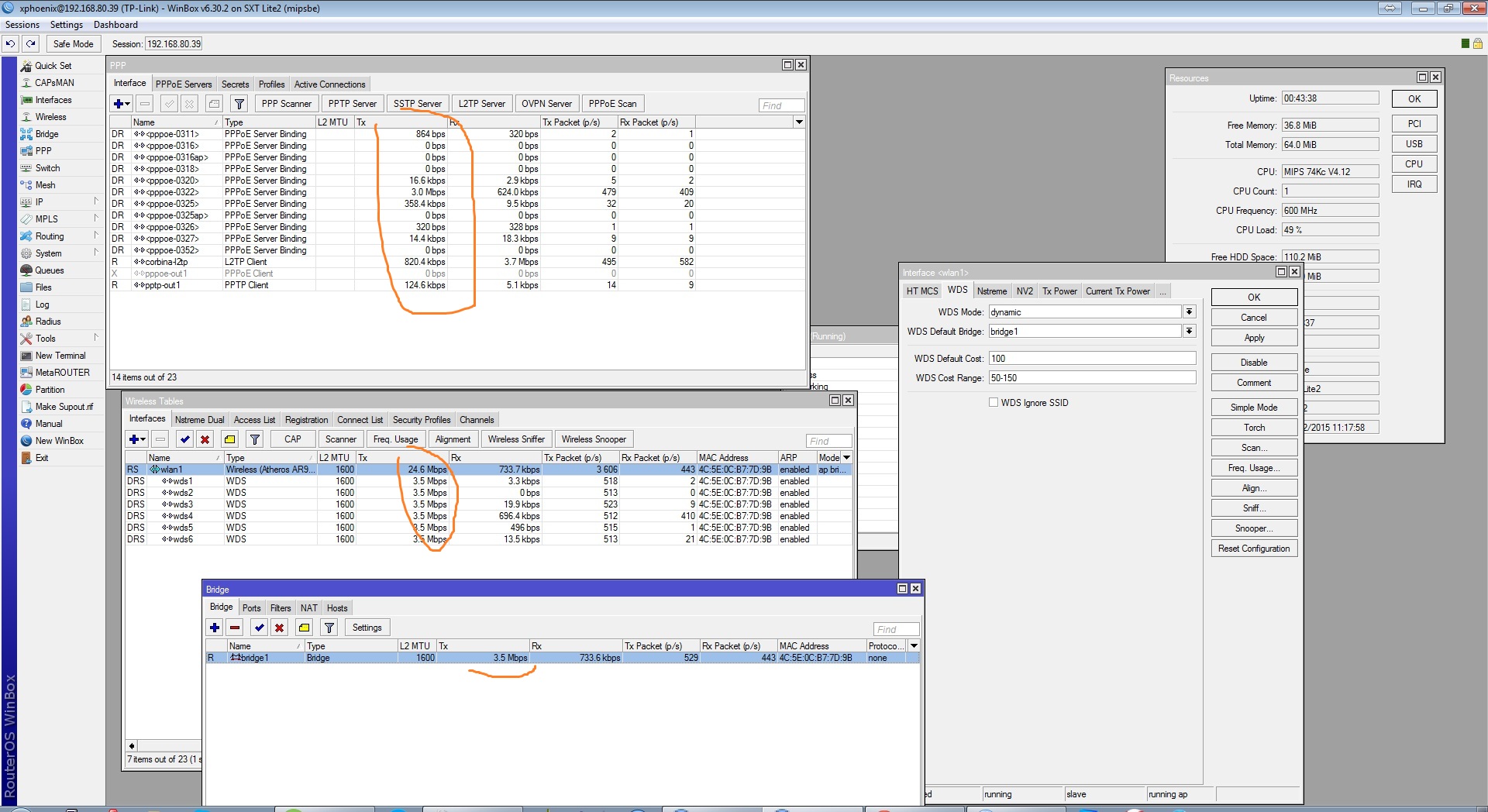Click the undo arrow icon in the top toolbar
The width and height of the screenshot is (1488, 812).
tap(11, 44)
